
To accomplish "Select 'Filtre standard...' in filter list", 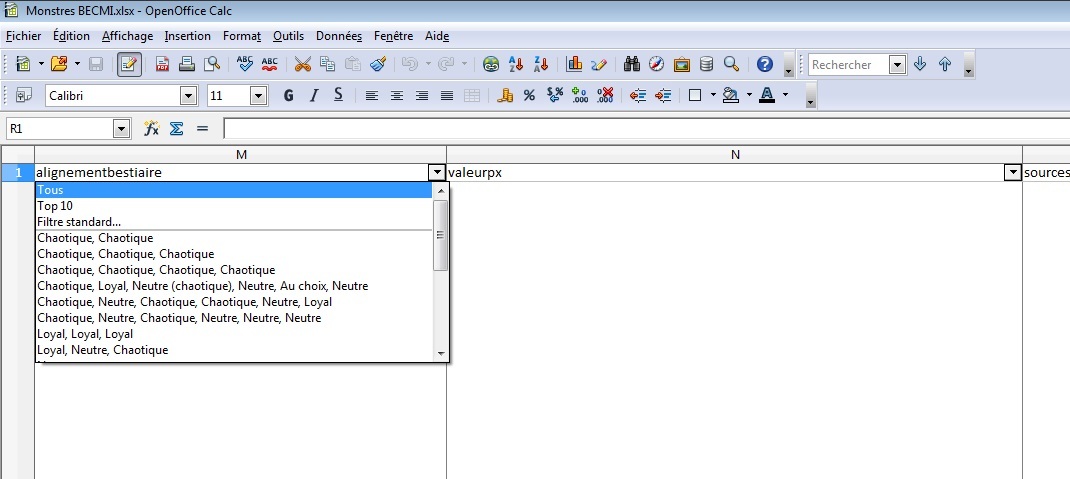I will pyautogui.click(x=234, y=222).
